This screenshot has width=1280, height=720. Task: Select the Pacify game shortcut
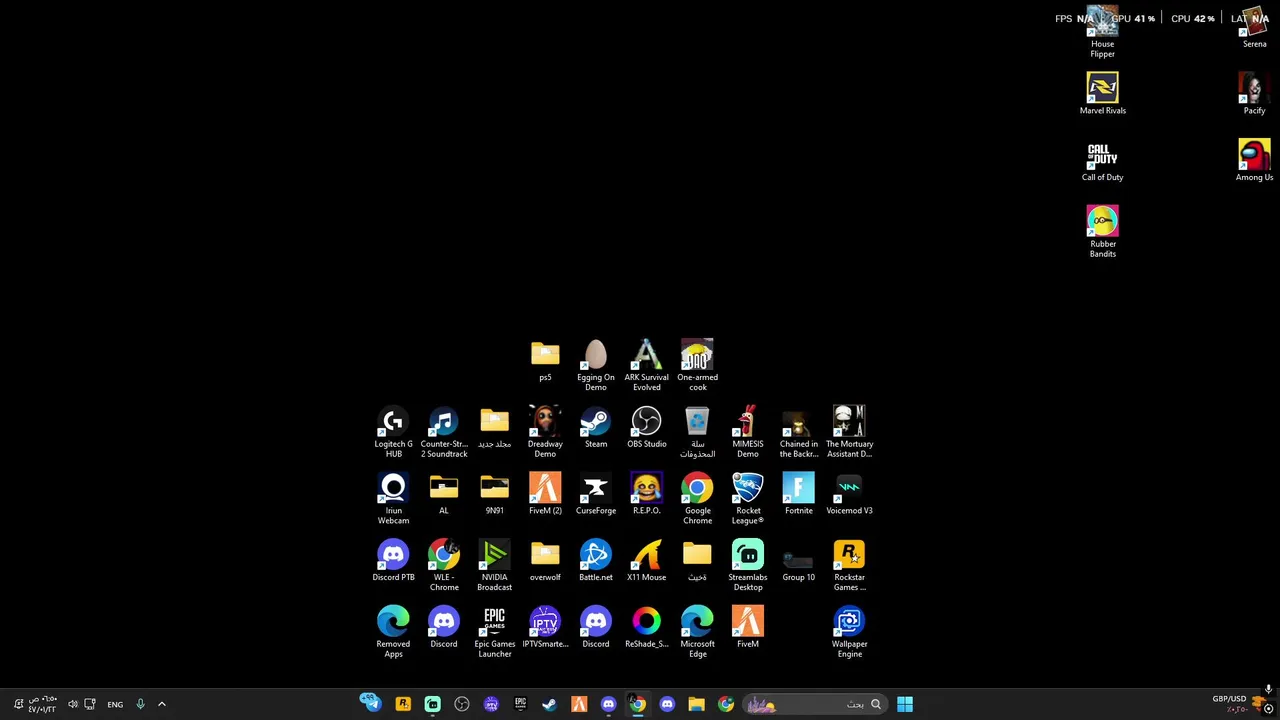point(1254,94)
